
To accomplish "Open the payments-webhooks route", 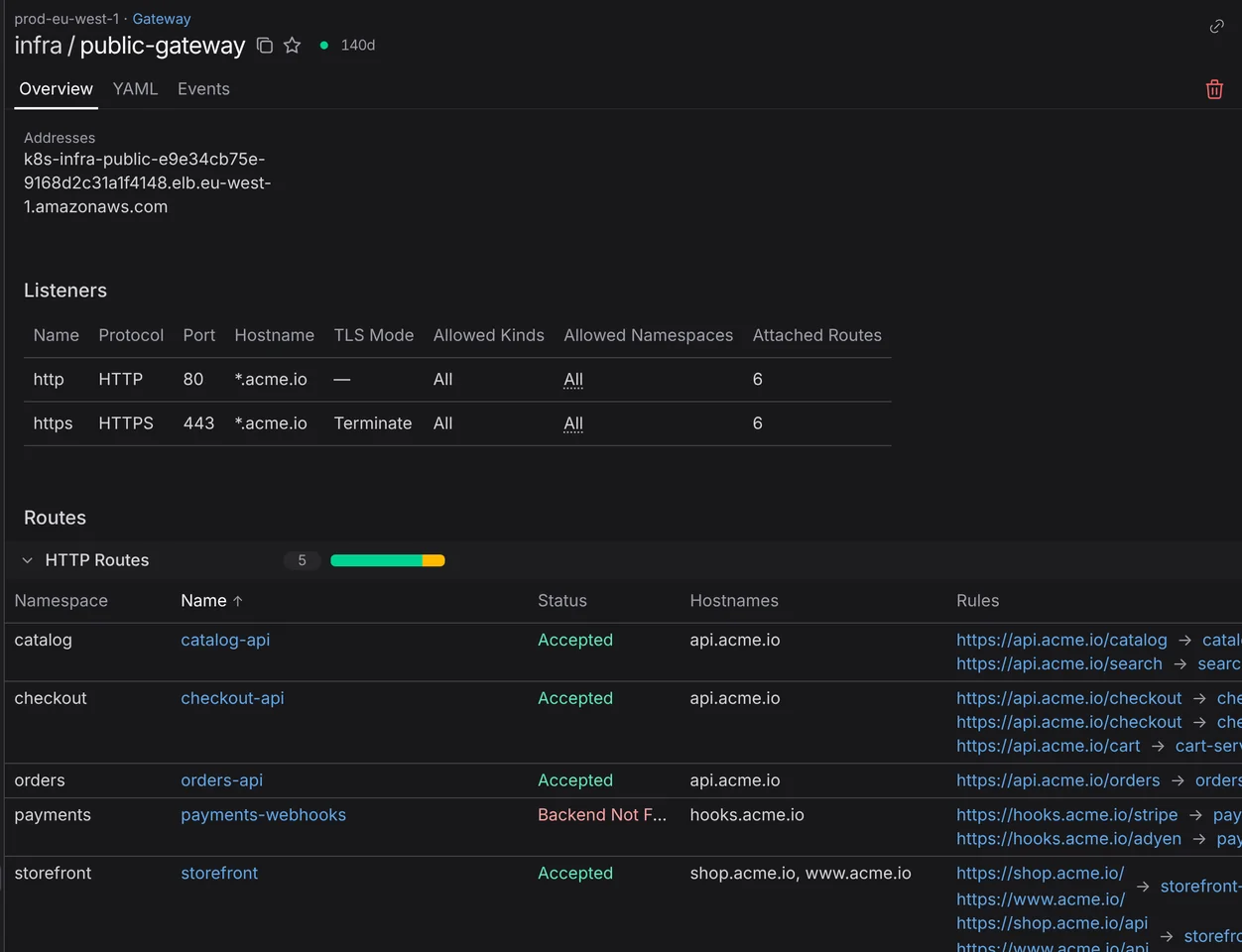I will tap(263, 815).
